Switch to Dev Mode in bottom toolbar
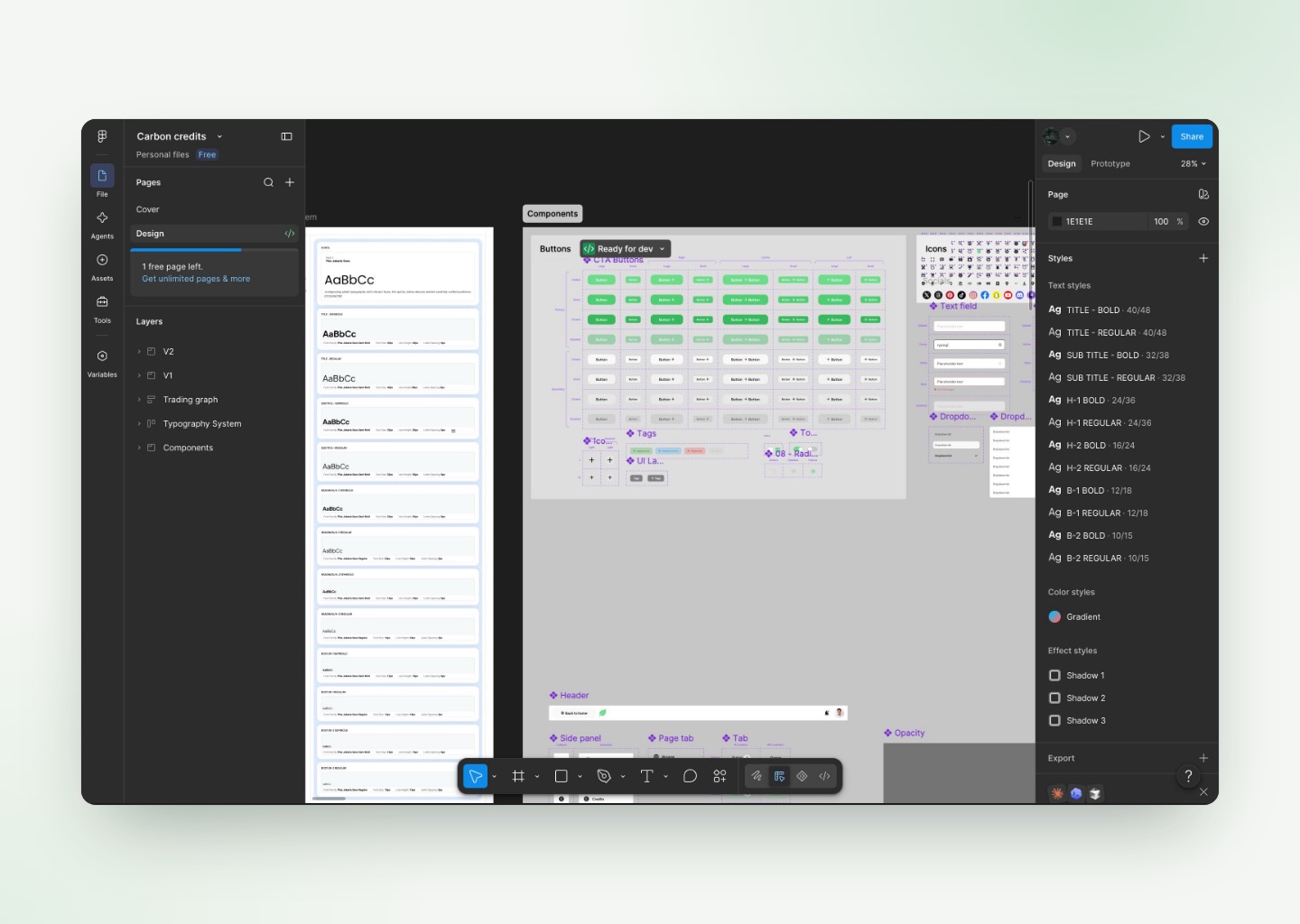 pyautogui.click(x=824, y=776)
